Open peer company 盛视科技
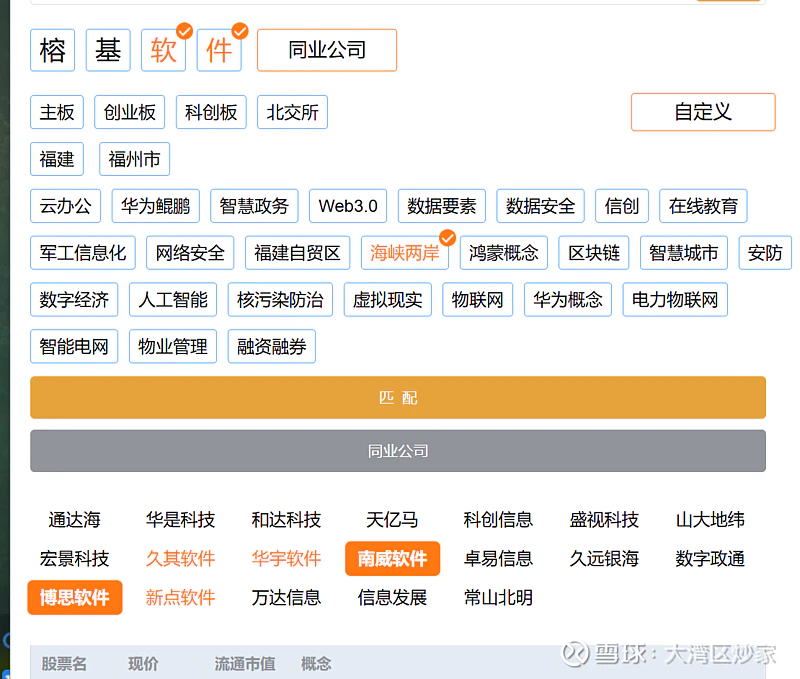The height and width of the screenshot is (679, 800). [605, 520]
